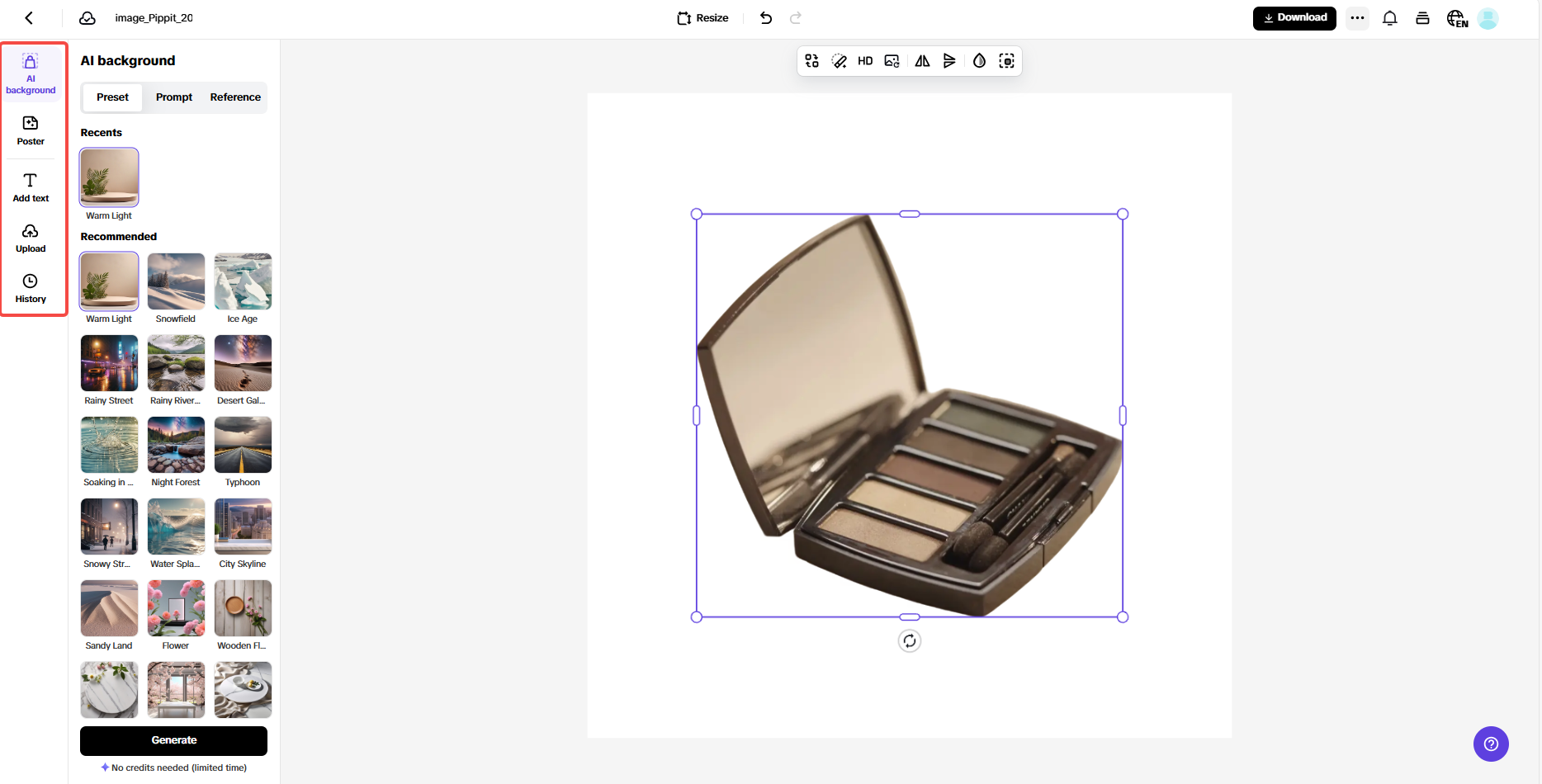Open History from the left sidebar

[x=30, y=288]
